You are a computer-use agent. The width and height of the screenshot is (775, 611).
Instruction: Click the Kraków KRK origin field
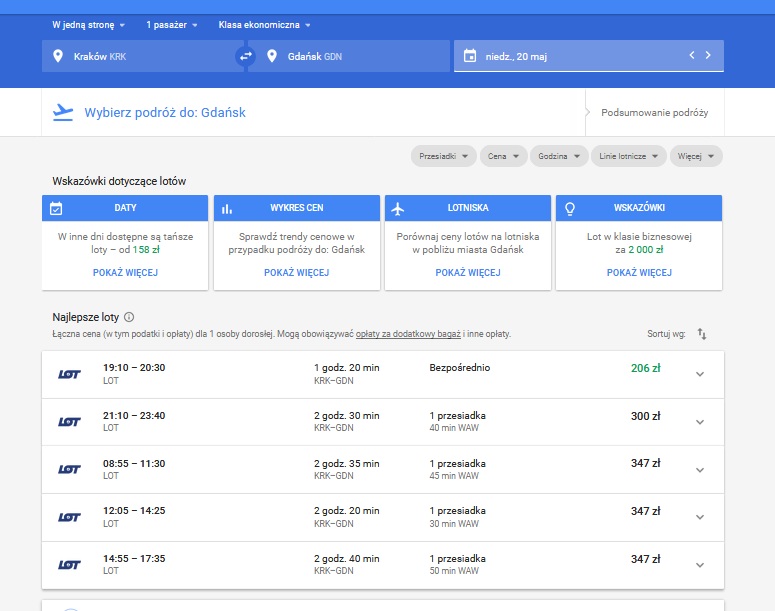[x=143, y=56]
